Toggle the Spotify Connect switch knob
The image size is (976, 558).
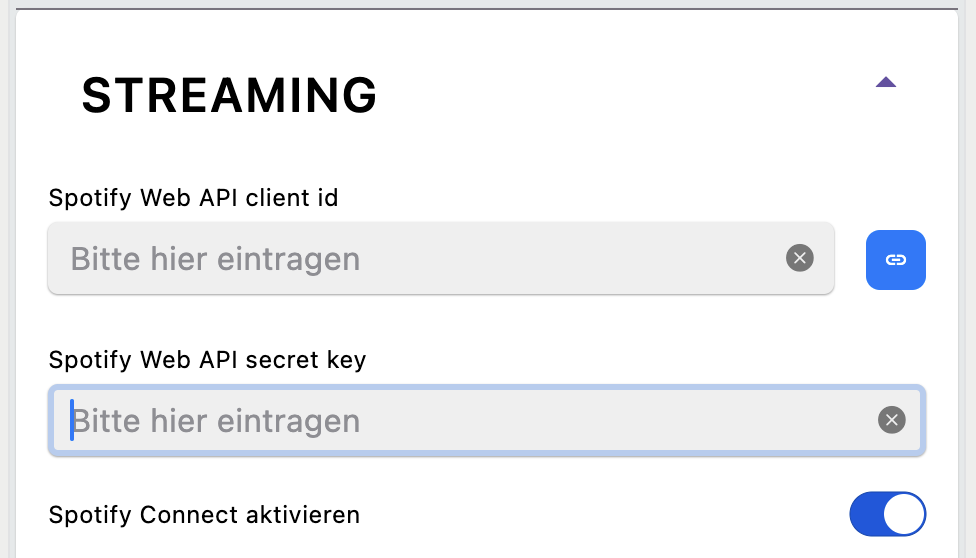(905, 515)
